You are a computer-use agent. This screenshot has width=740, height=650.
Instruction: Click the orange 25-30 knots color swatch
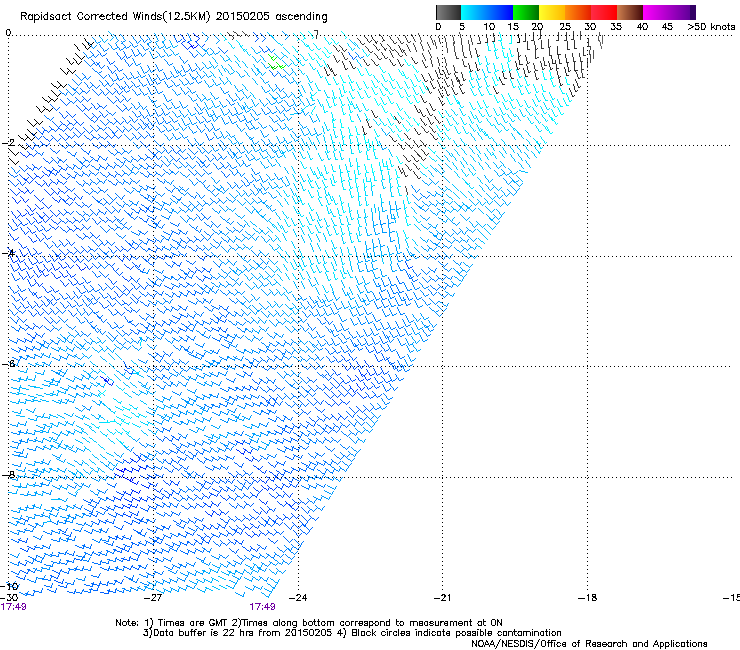578,12
